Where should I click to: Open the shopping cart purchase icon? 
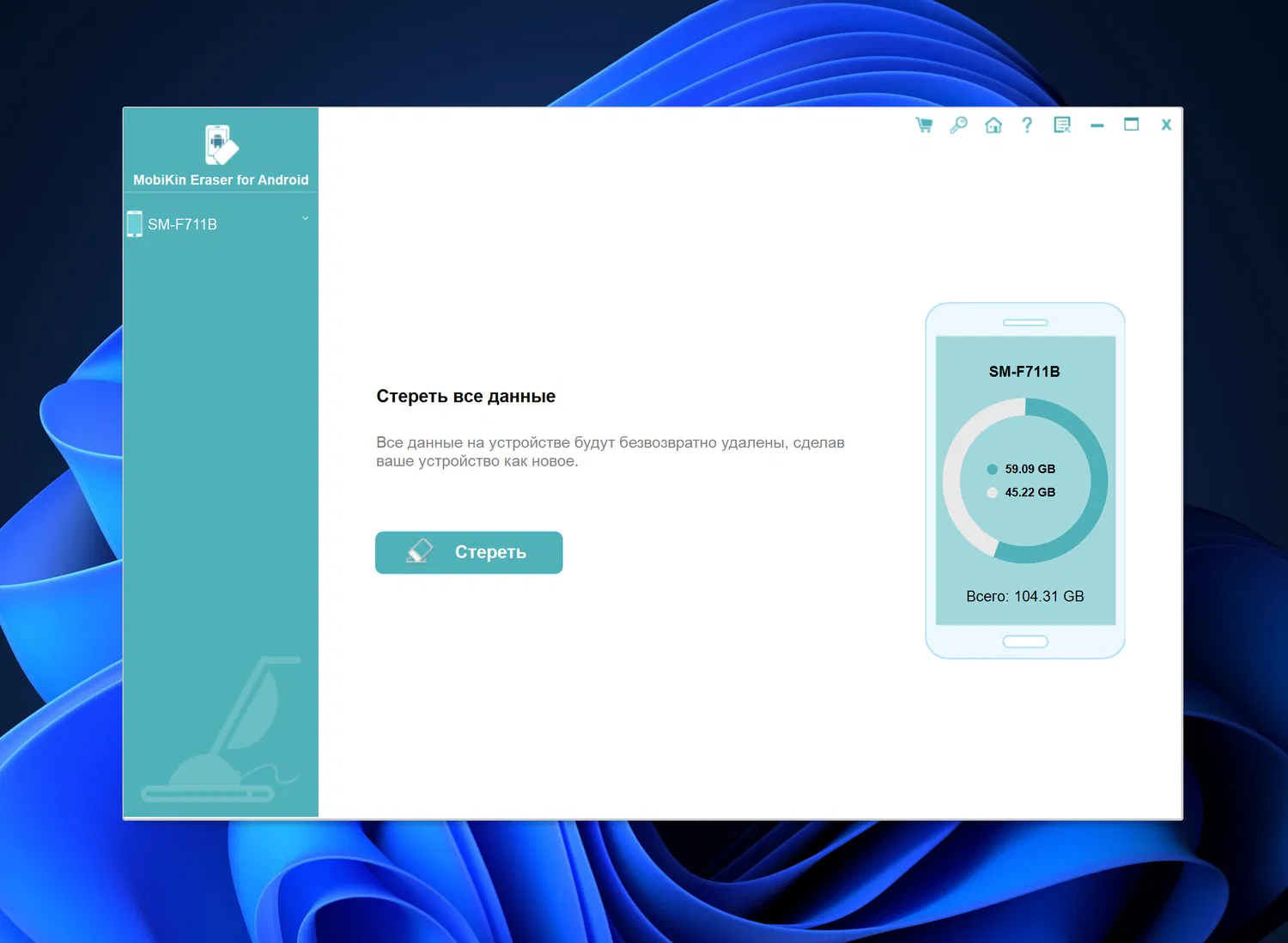click(924, 125)
